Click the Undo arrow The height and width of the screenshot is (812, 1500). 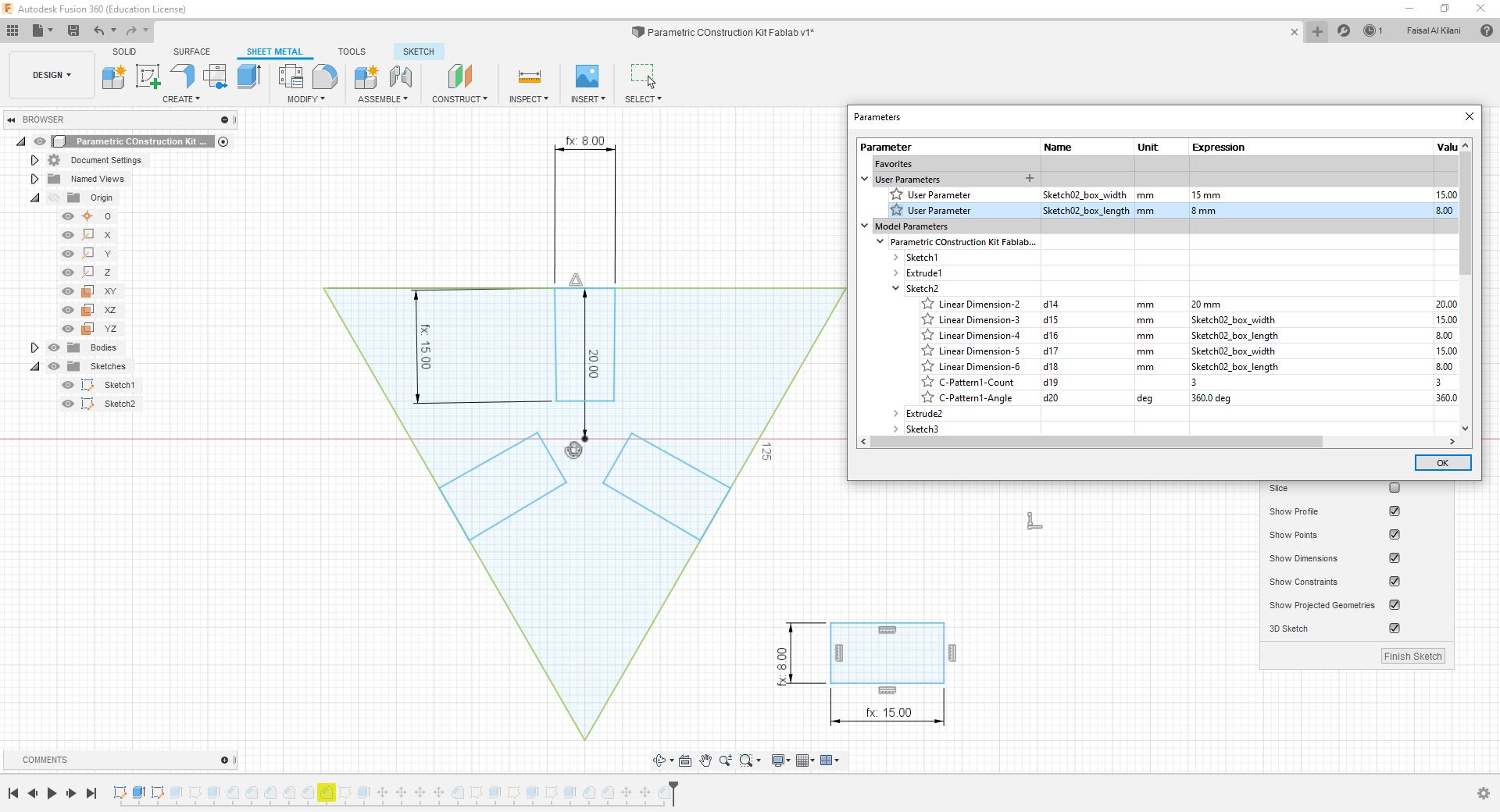point(98,30)
